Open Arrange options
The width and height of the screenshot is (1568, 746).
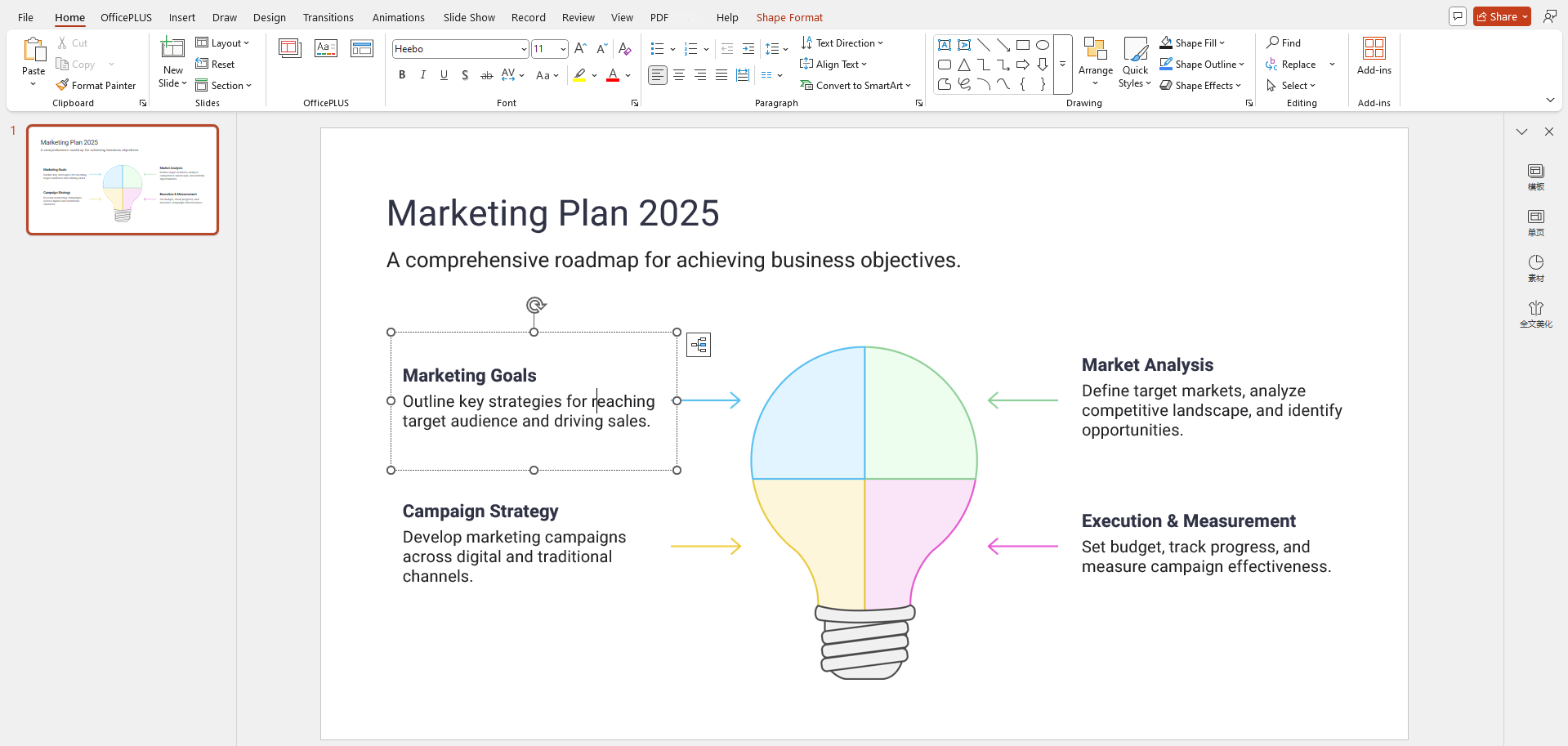pyautogui.click(x=1096, y=62)
